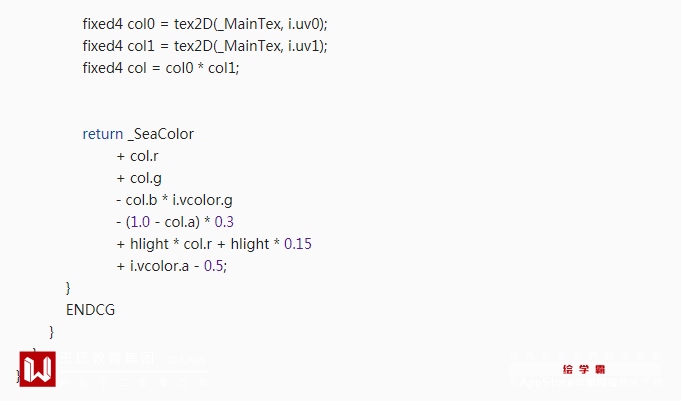Click the return keyword
Viewport: 681px width, 401px height.
tap(102, 134)
